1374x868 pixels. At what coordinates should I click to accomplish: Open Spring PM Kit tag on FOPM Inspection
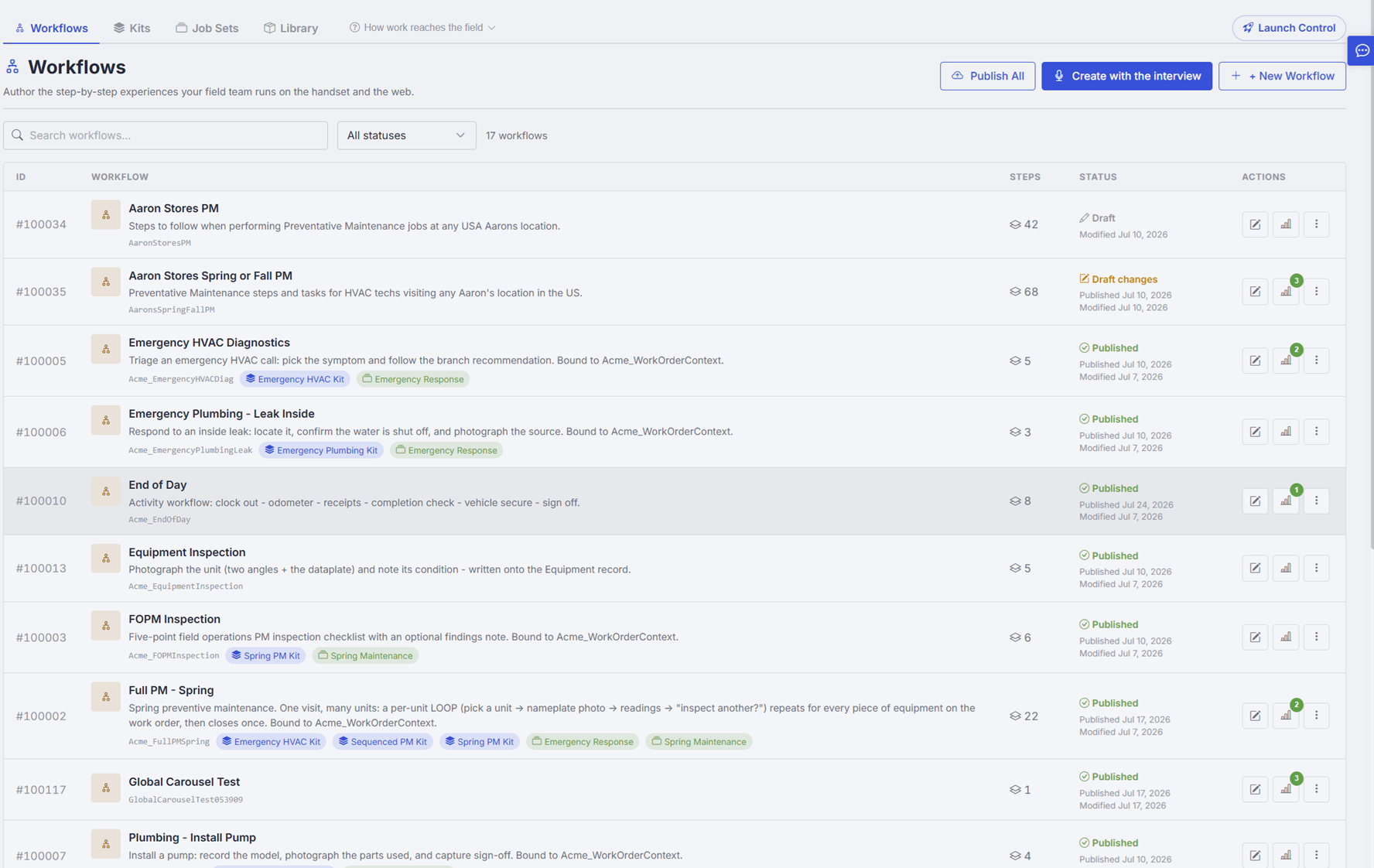tap(265, 655)
